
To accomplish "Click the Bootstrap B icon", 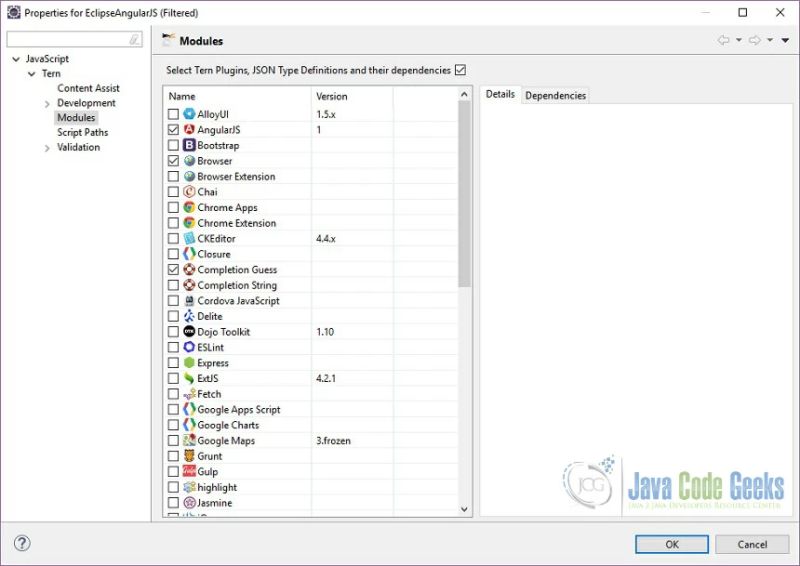I will 189,145.
